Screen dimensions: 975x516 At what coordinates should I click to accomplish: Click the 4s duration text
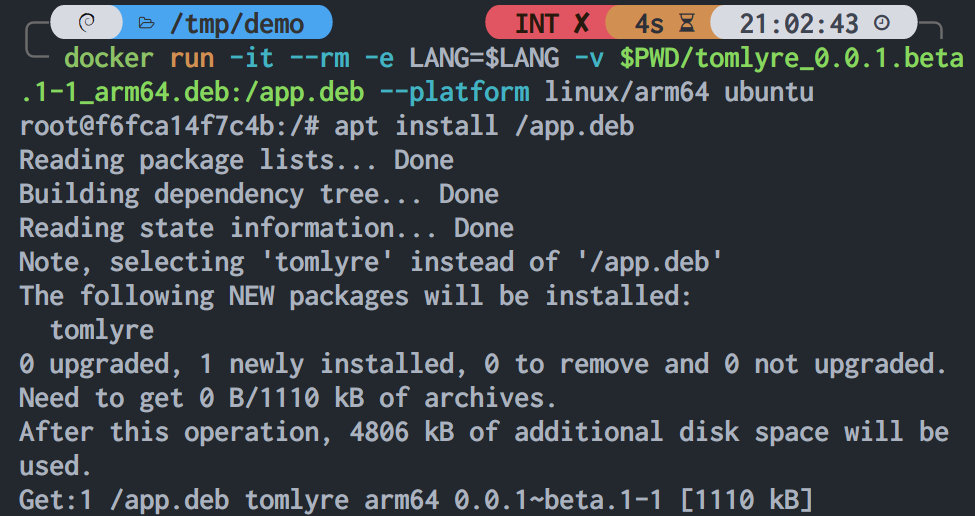tap(649, 24)
